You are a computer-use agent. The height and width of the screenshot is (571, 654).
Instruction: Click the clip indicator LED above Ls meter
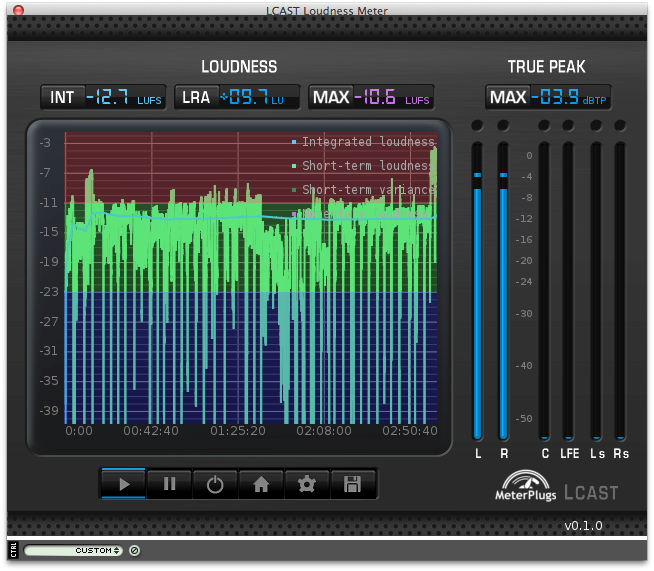pyautogui.click(x=596, y=125)
